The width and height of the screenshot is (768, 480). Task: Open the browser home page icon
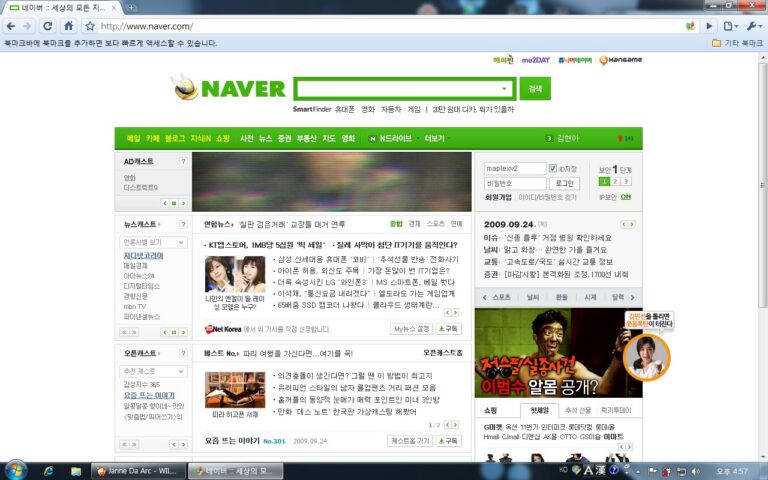pos(69,26)
